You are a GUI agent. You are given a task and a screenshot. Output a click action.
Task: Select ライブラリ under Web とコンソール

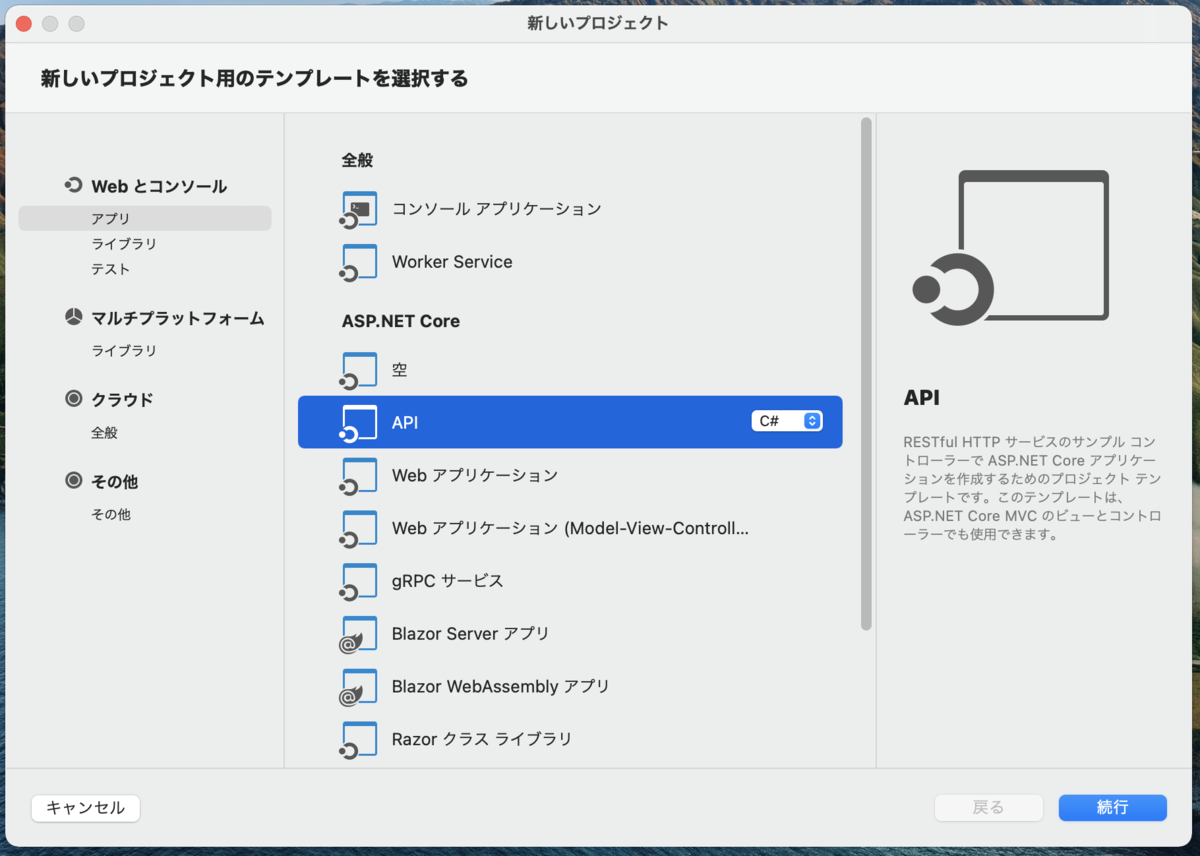click(124, 244)
